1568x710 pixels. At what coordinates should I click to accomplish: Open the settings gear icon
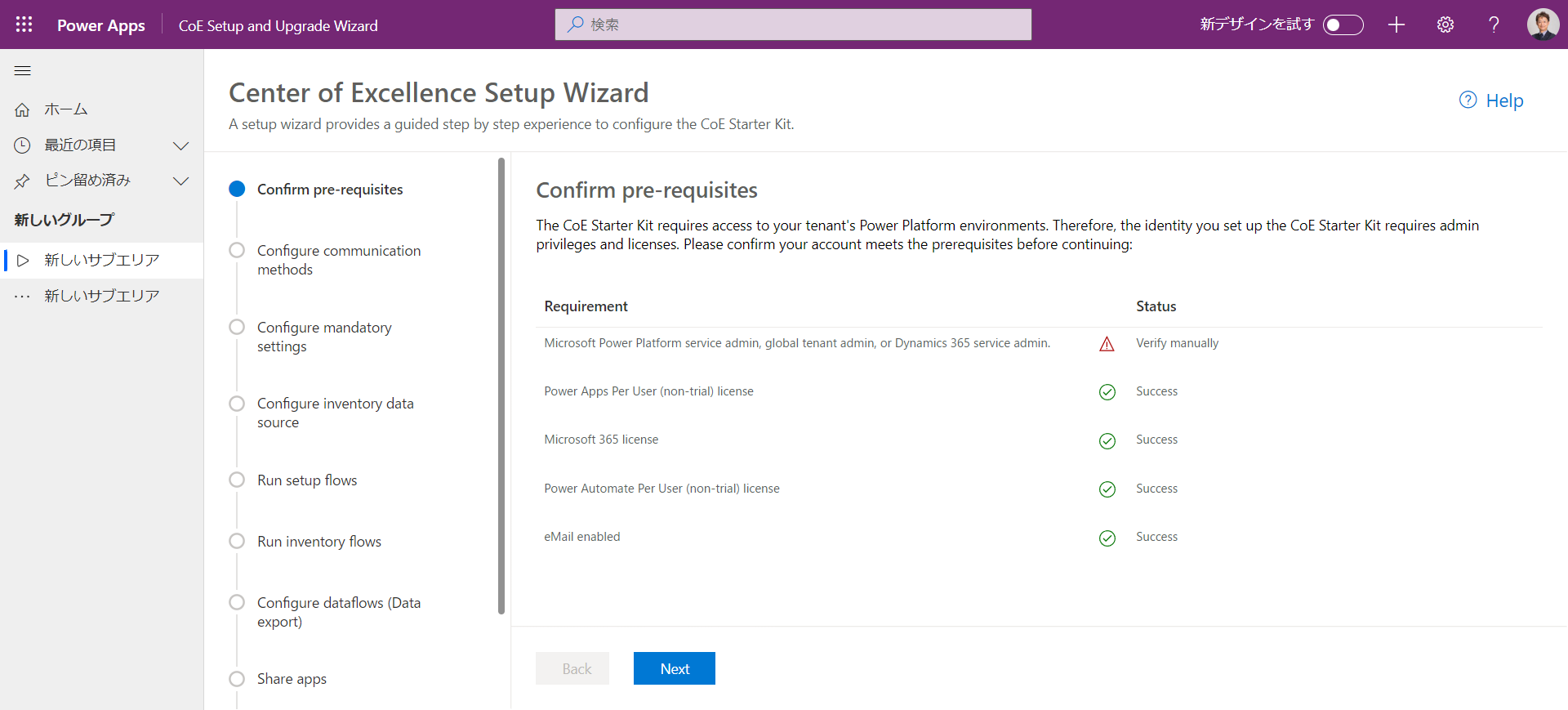pos(1445,25)
